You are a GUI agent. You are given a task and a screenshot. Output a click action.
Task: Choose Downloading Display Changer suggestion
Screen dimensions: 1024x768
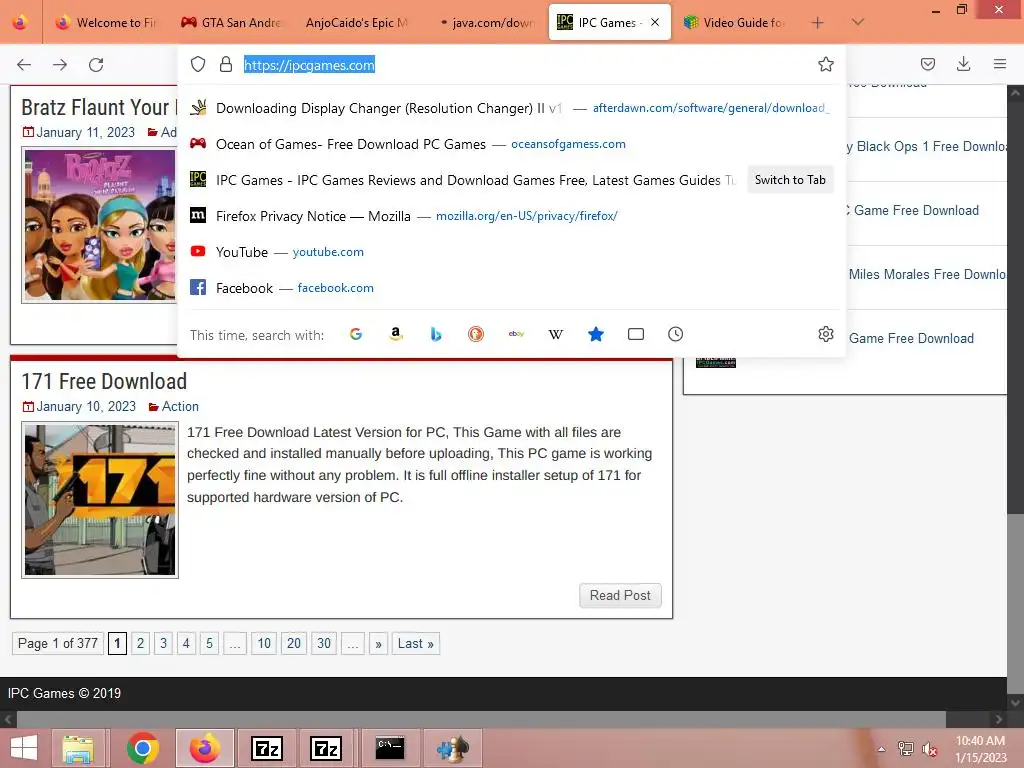coord(511,108)
